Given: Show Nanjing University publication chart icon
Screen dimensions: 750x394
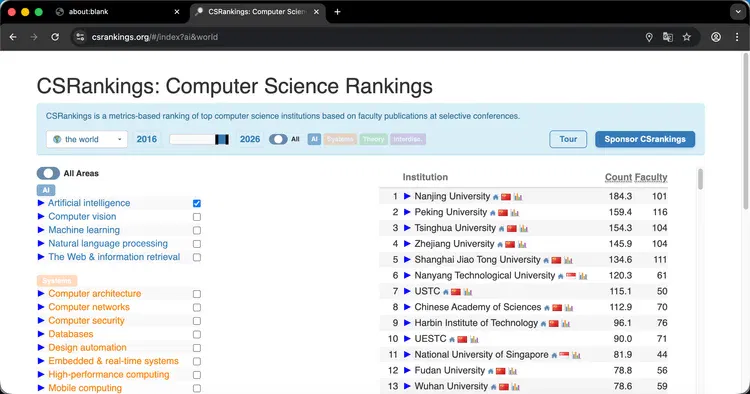Looking at the screenshot, I should pyautogui.click(x=518, y=197).
